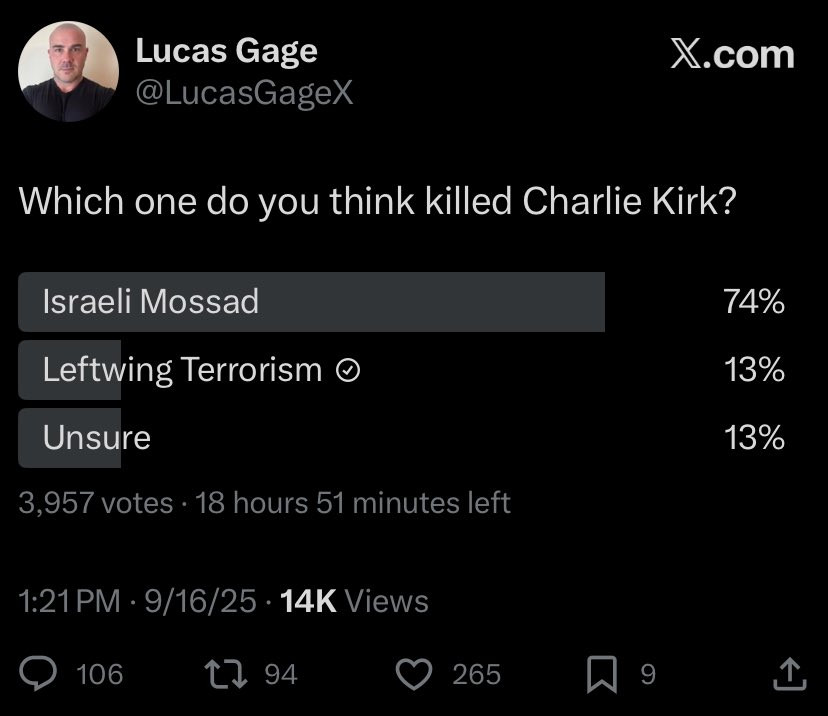Click the 265 likes count

476,674
